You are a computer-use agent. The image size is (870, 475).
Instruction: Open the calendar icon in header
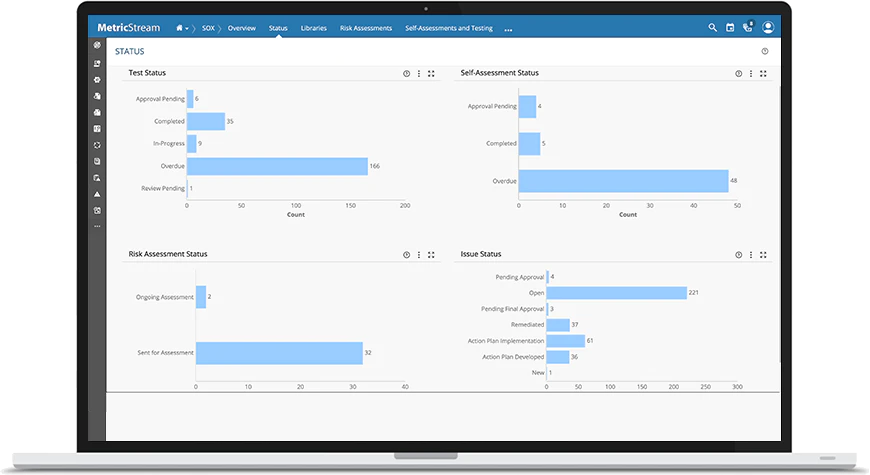coord(730,27)
